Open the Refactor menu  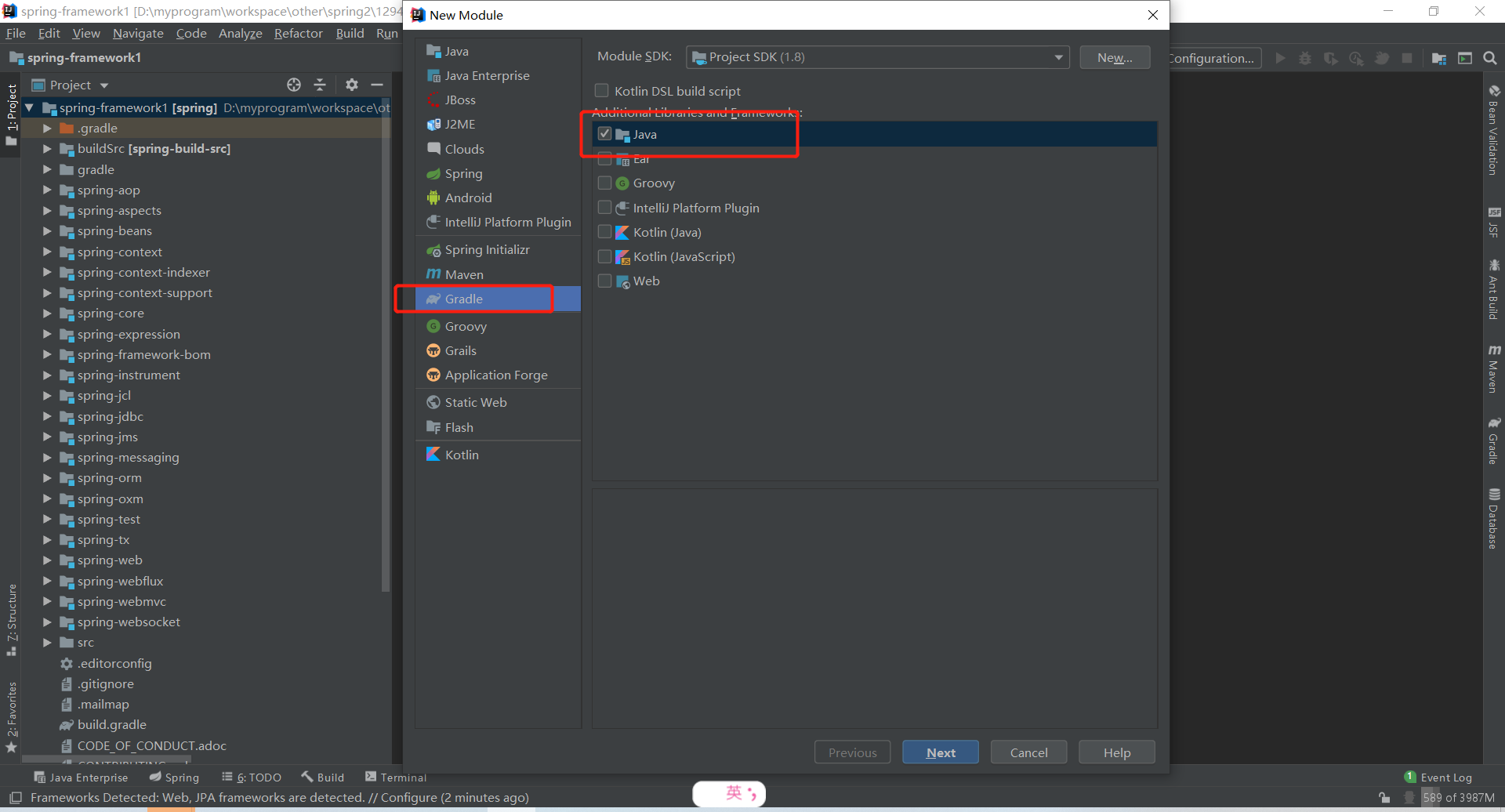click(298, 33)
